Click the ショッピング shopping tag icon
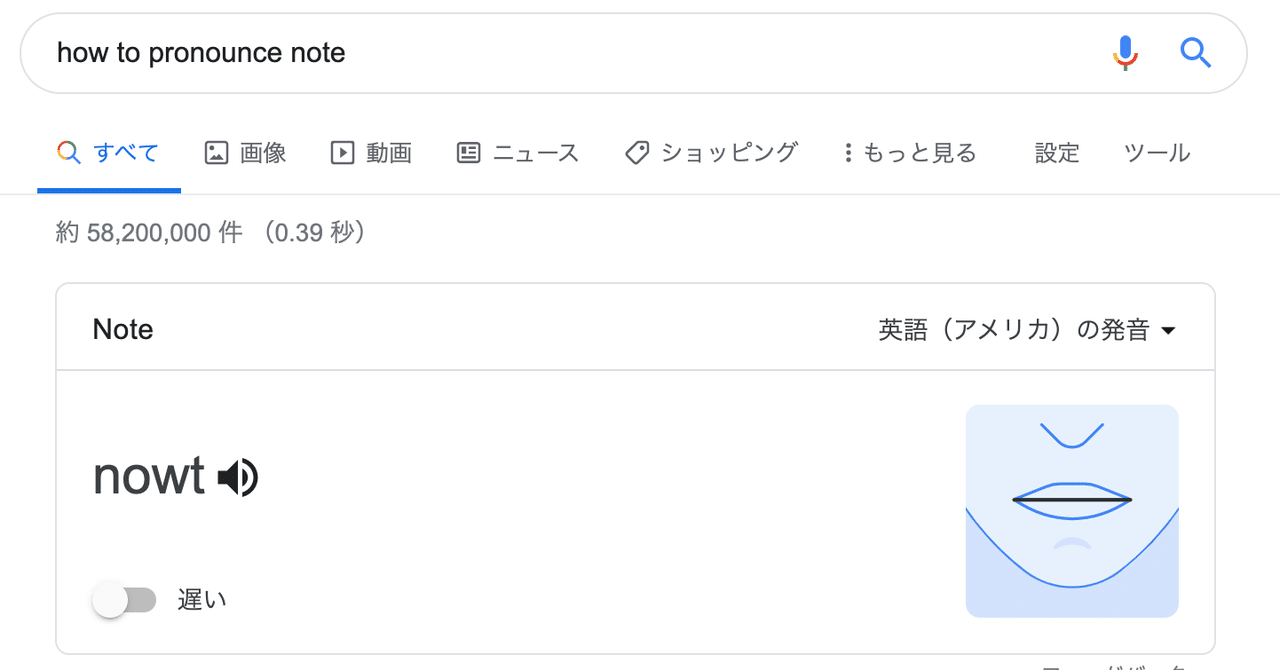 point(637,153)
